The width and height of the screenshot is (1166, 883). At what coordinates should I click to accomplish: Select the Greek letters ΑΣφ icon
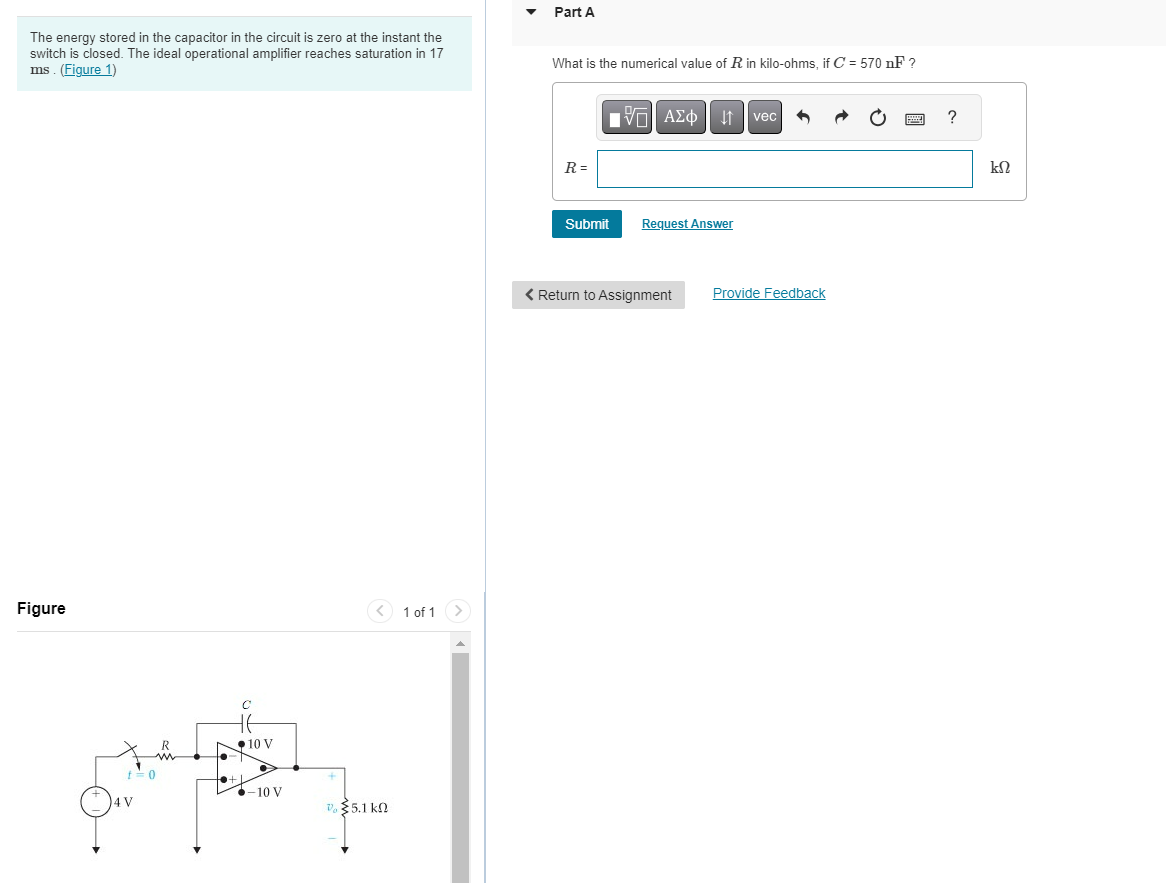coord(680,116)
